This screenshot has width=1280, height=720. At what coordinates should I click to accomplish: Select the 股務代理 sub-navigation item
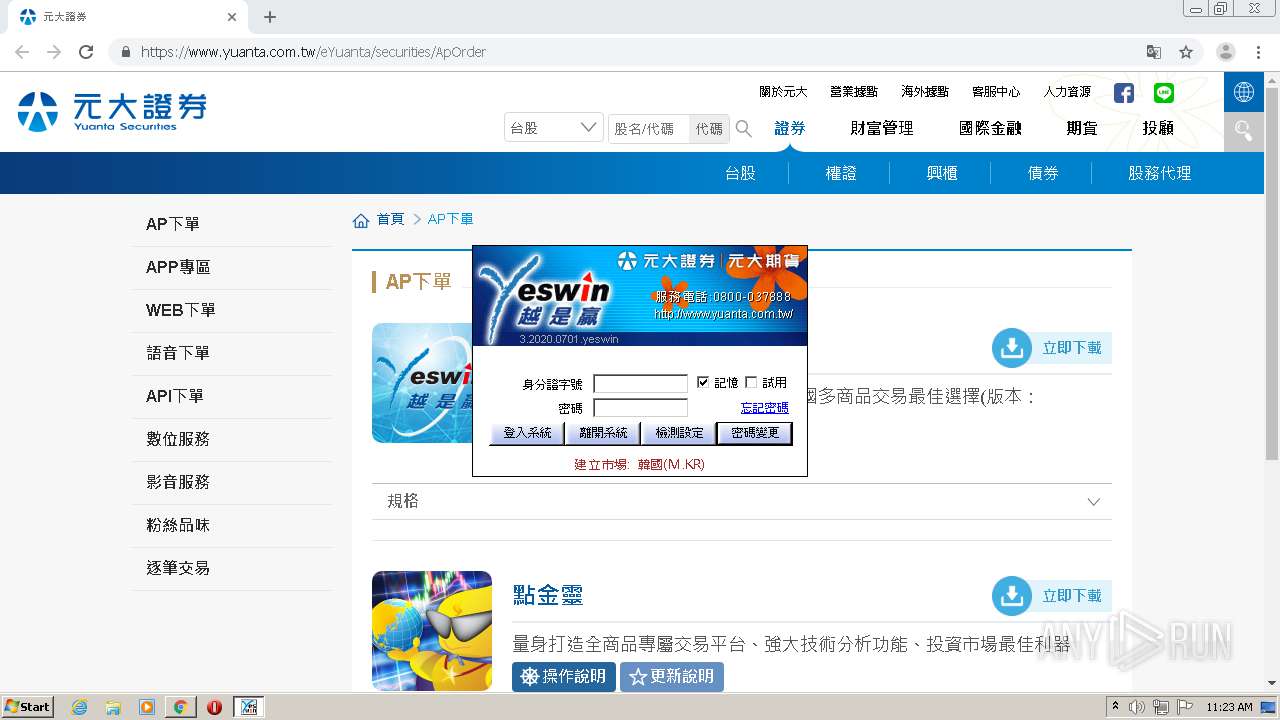[x=1160, y=173]
